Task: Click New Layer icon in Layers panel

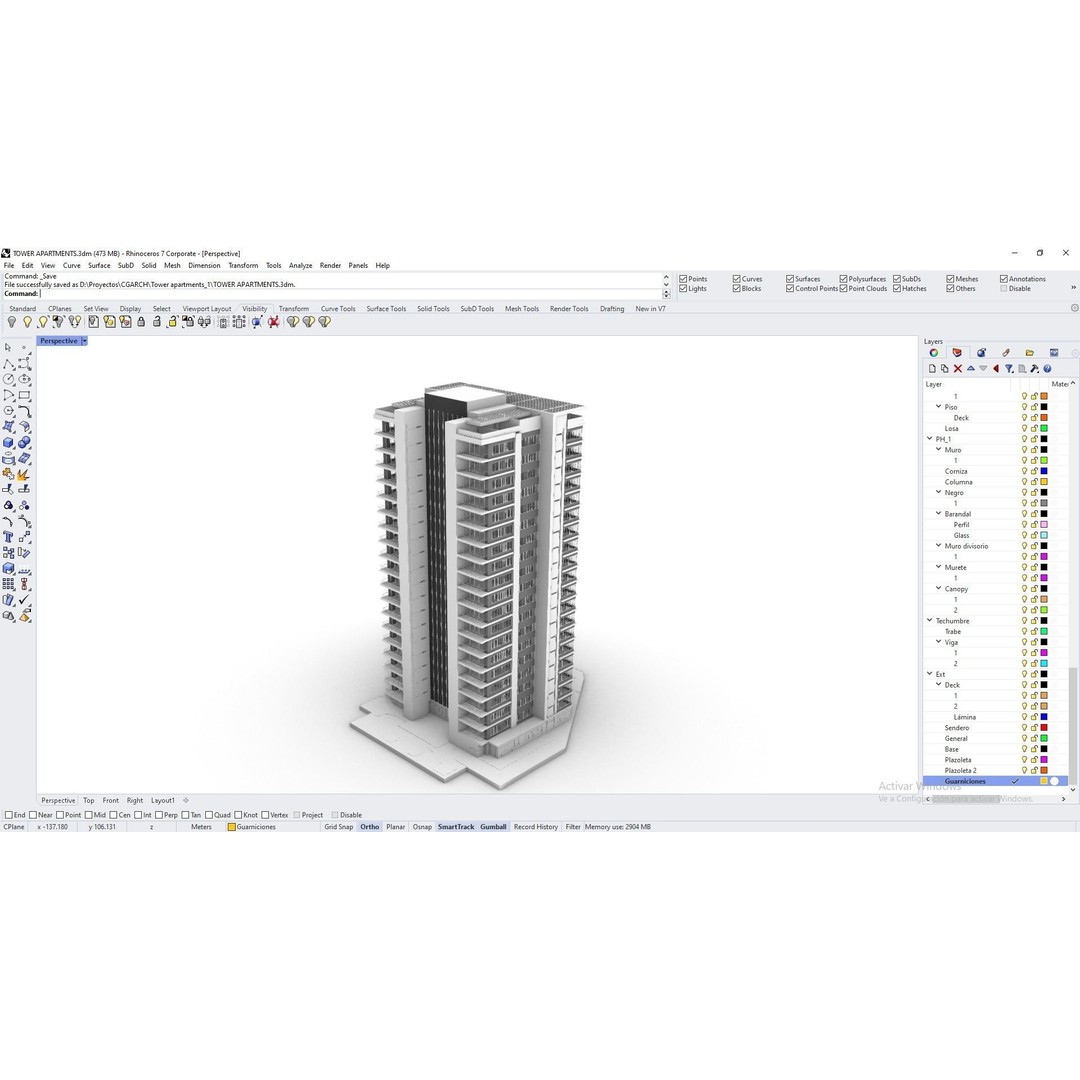Action: [933, 368]
